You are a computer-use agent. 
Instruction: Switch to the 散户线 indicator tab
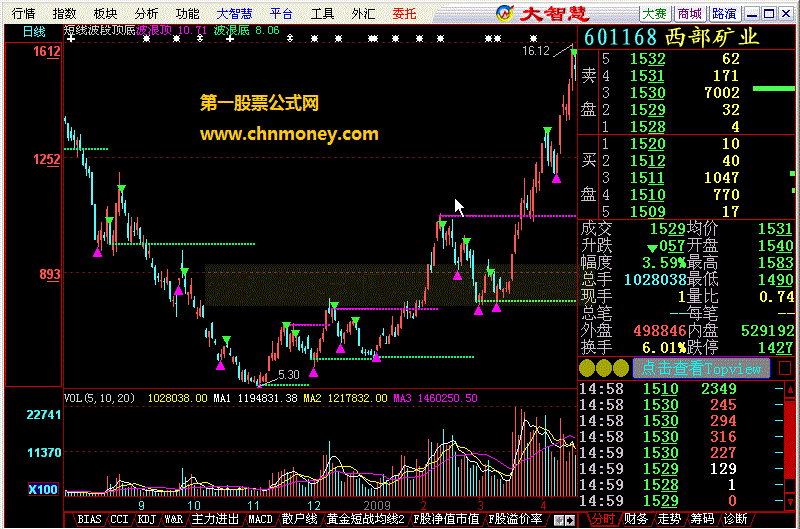(x=299, y=519)
